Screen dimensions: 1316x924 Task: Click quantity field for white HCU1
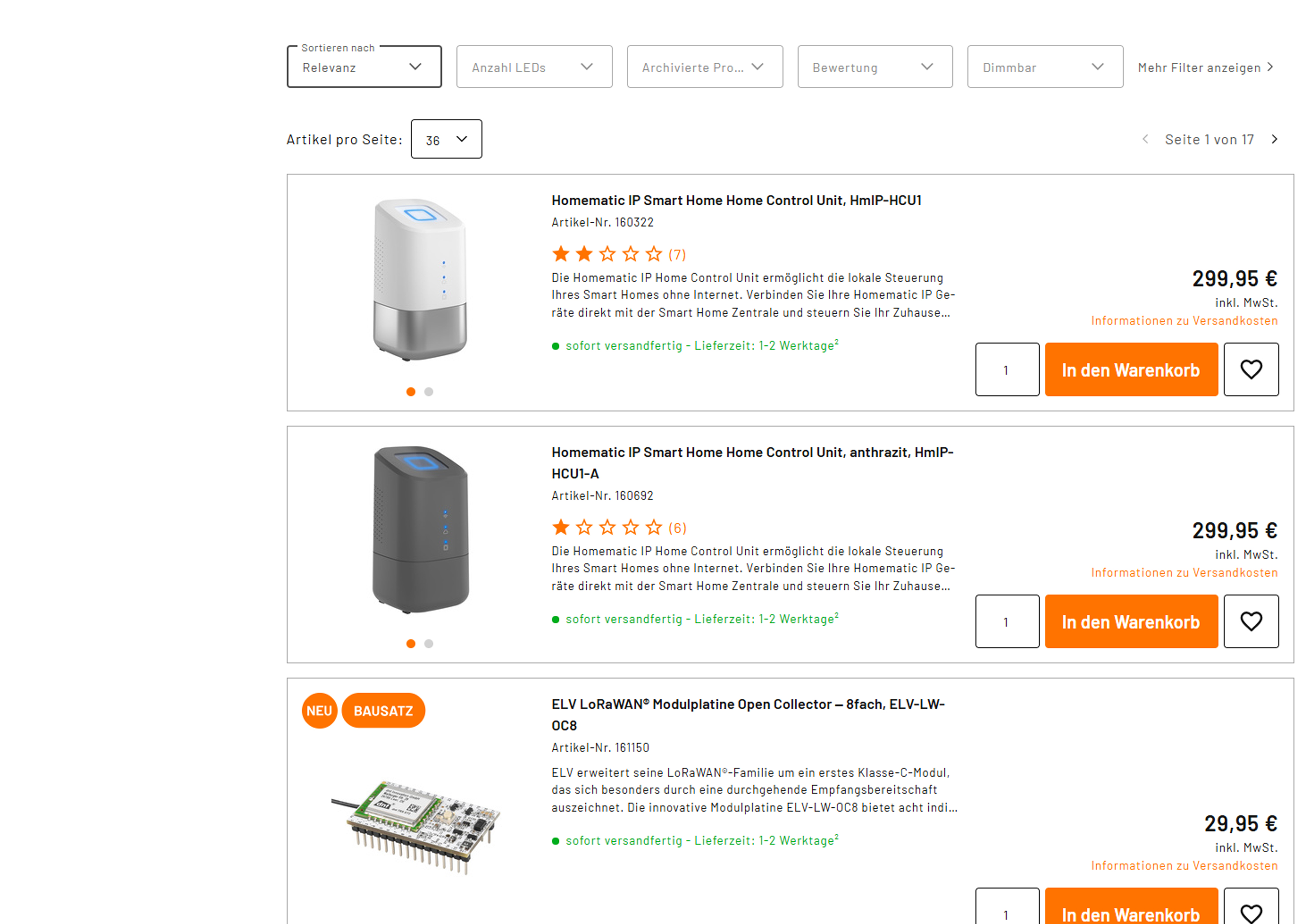tap(1007, 370)
